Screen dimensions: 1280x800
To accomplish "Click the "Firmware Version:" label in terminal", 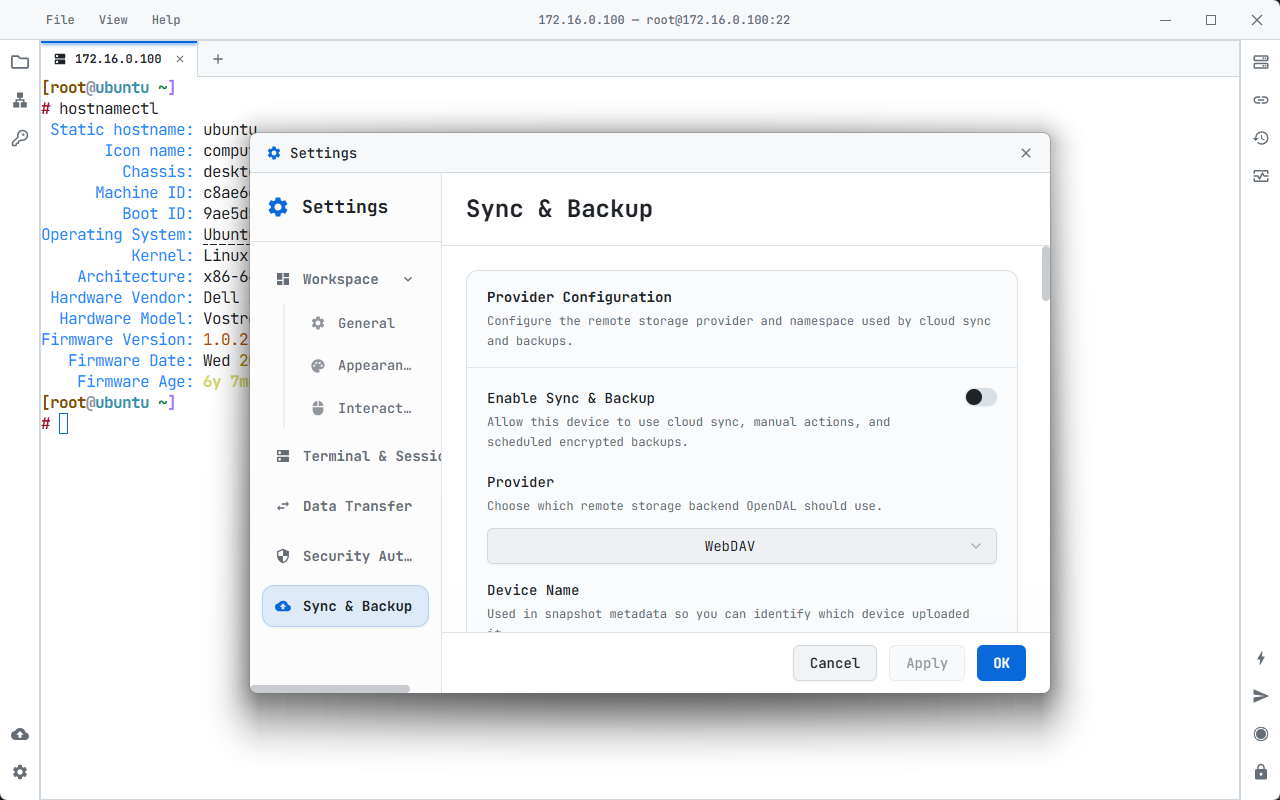I will click(x=117, y=340).
